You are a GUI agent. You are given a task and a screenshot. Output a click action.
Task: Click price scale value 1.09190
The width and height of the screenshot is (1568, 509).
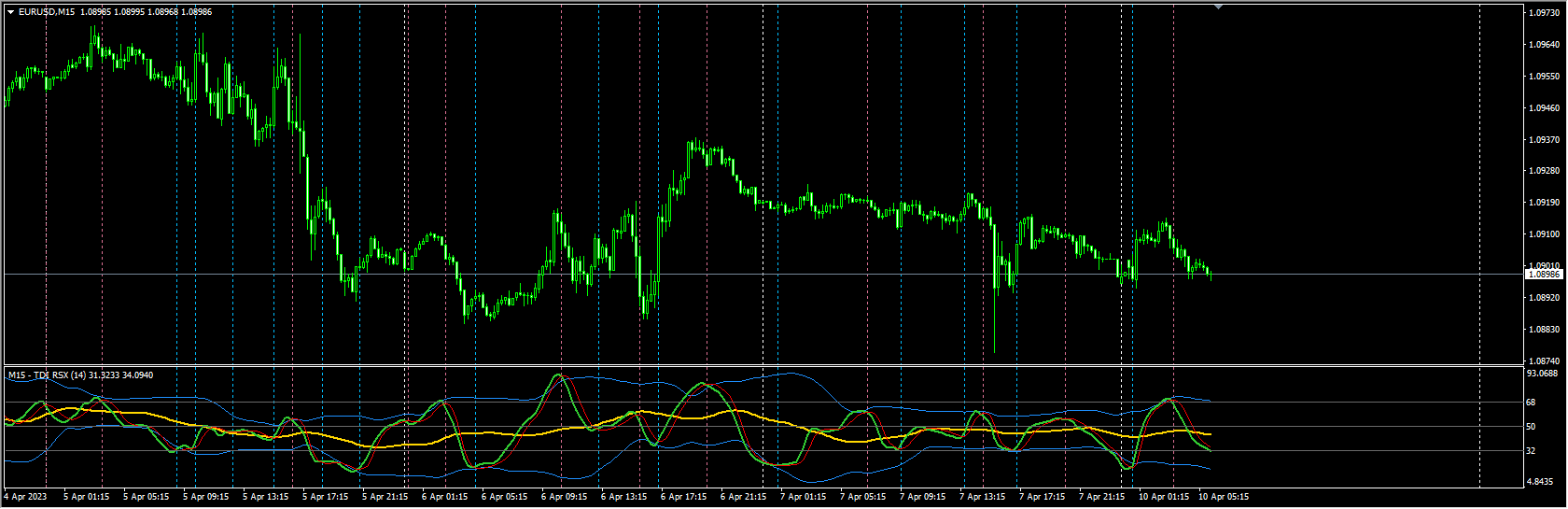1546,203
